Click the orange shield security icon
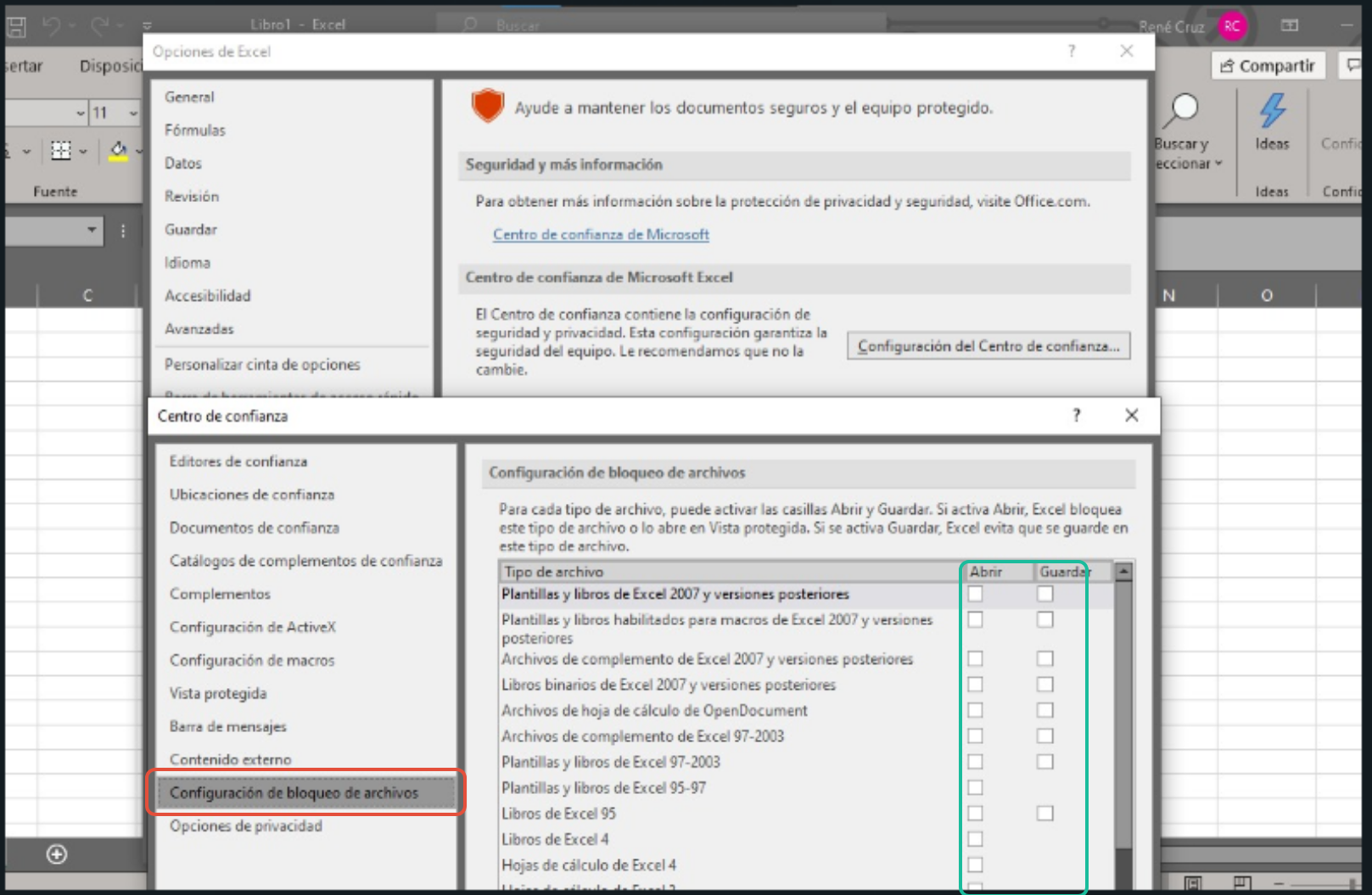The height and width of the screenshot is (895, 1372). pos(488,106)
